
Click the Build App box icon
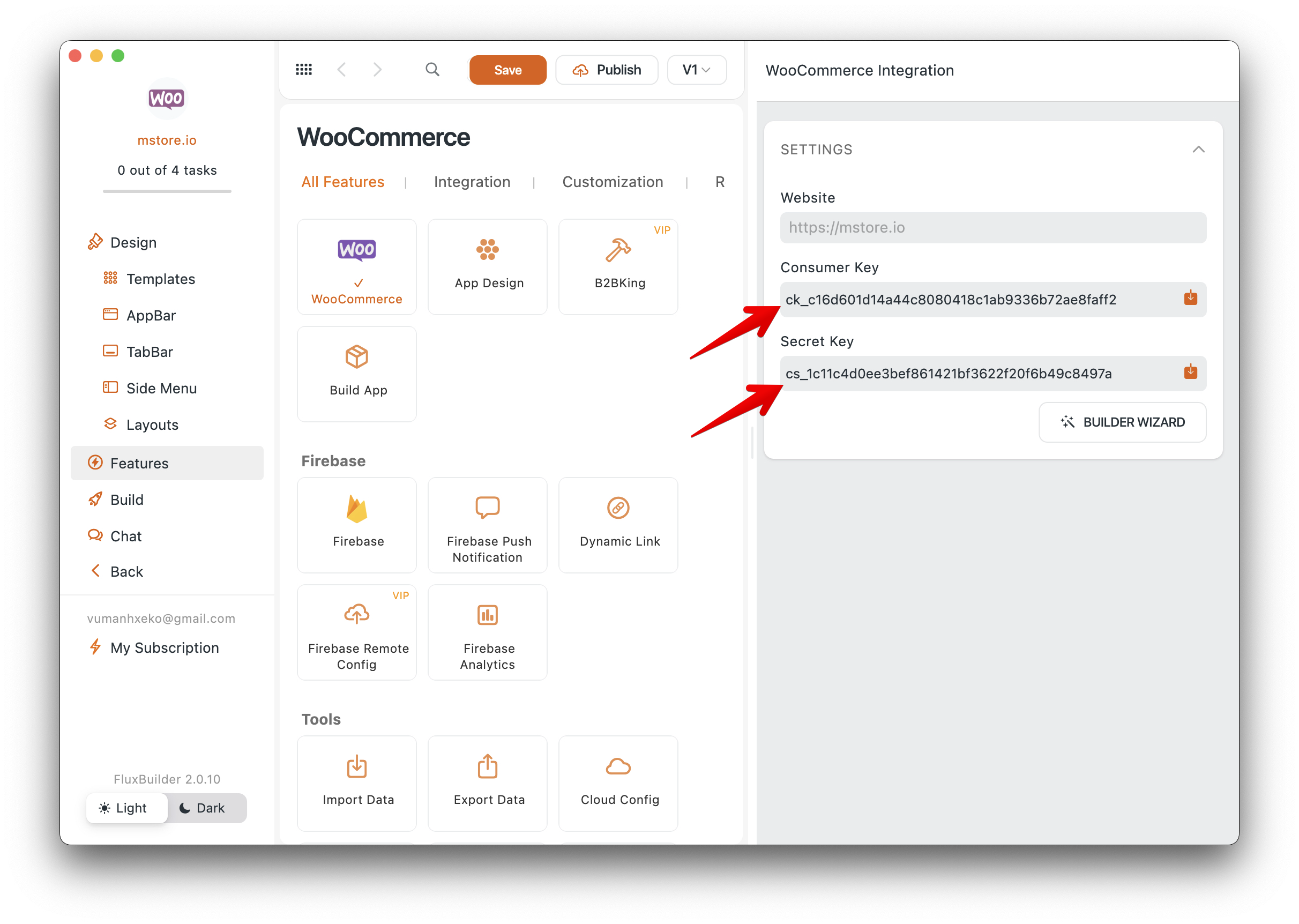coord(356,357)
